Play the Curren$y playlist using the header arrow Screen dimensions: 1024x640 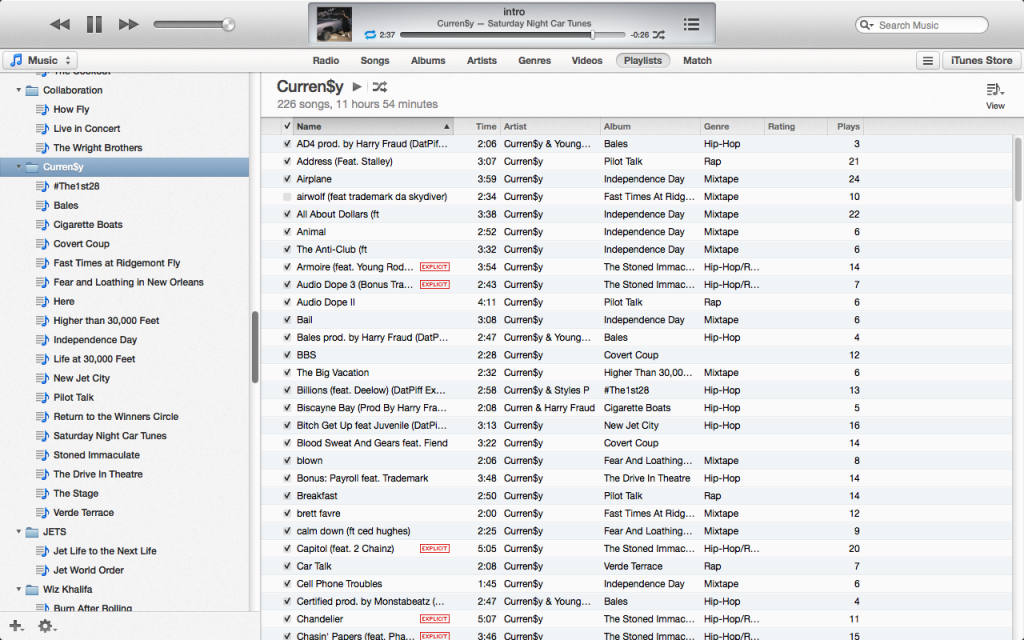(357, 87)
